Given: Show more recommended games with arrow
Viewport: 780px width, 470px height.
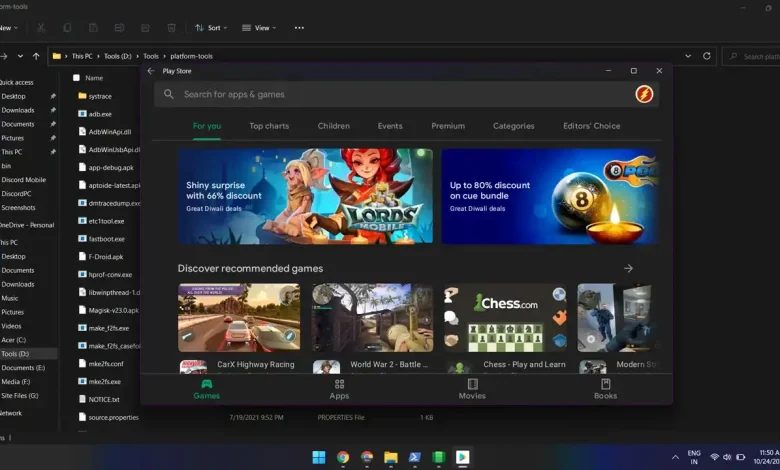Looking at the screenshot, I should tap(628, 269).
